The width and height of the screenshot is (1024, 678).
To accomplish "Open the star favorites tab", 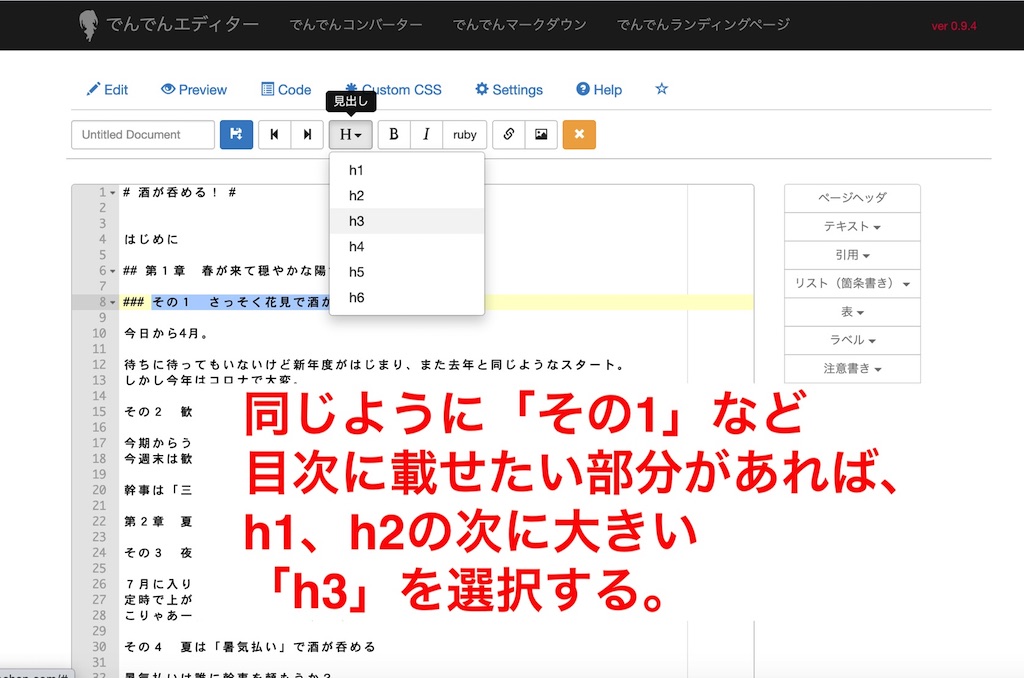I will point(661,89).
